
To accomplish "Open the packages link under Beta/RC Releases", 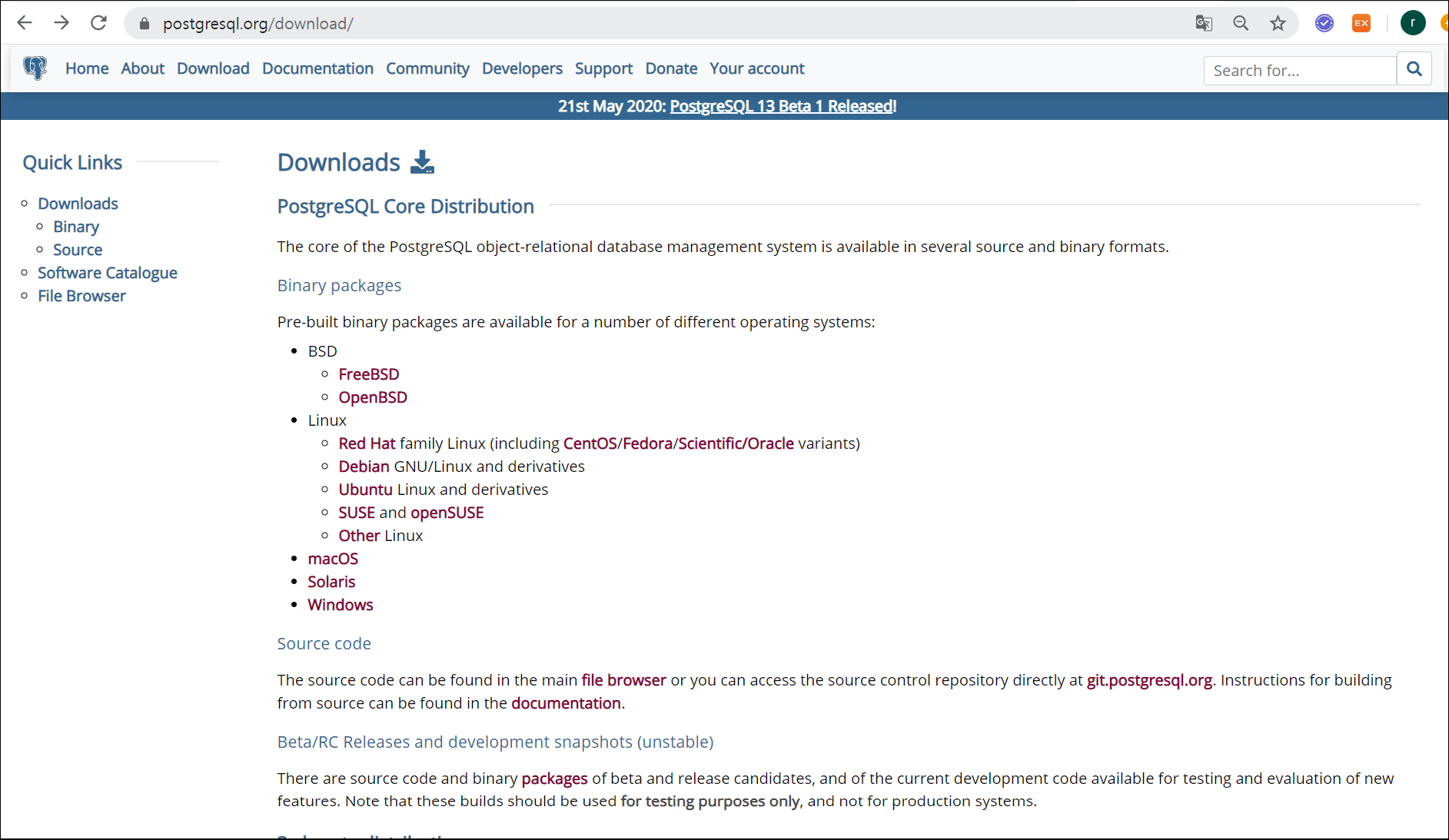I will pyautogui.click(x=554, y=779).
